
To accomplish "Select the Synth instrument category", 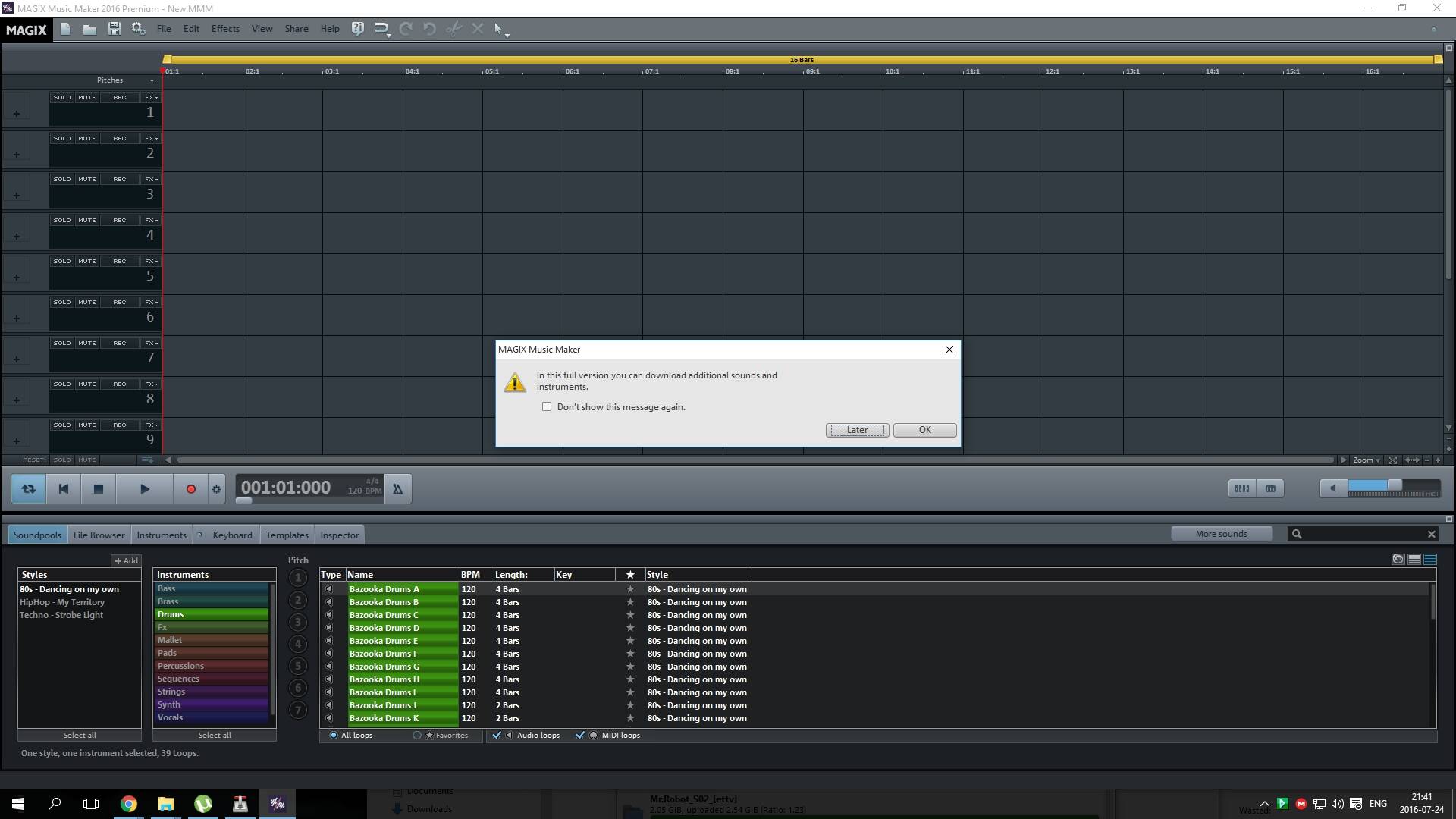I will point(212,704).
